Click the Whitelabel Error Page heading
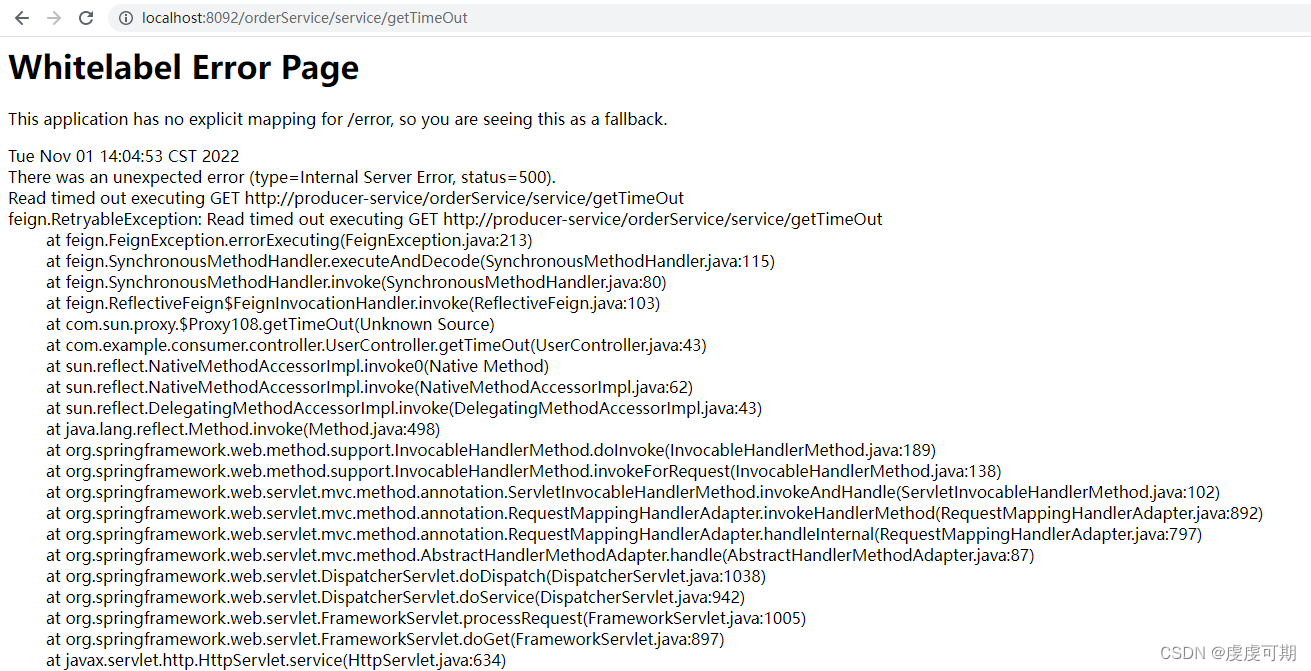Image resolution: width=1311 pixels, height=671 pixels. tap(183, 67)
